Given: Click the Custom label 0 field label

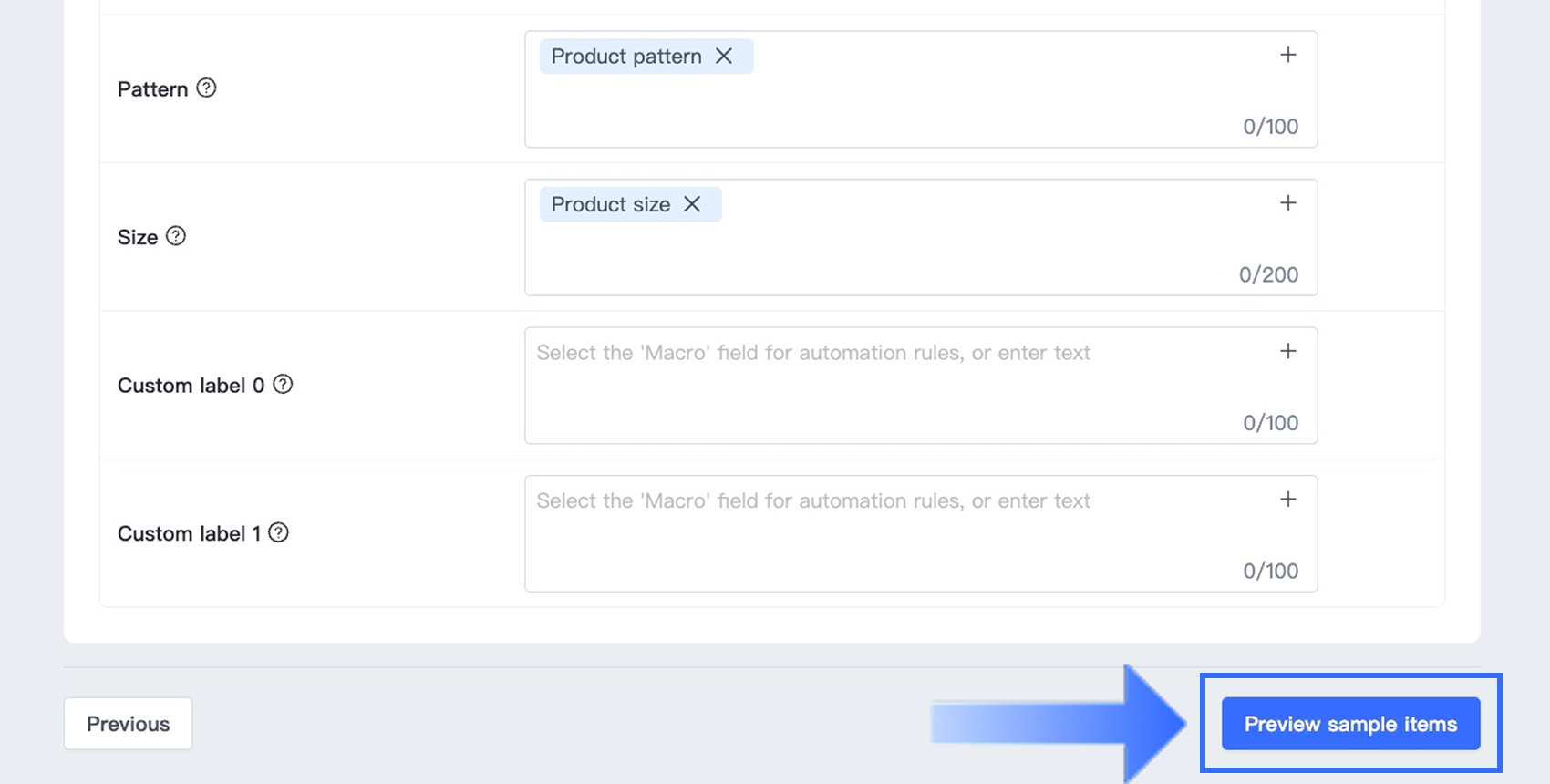Looking at the screenshot, I should click(x=191, y=386).
